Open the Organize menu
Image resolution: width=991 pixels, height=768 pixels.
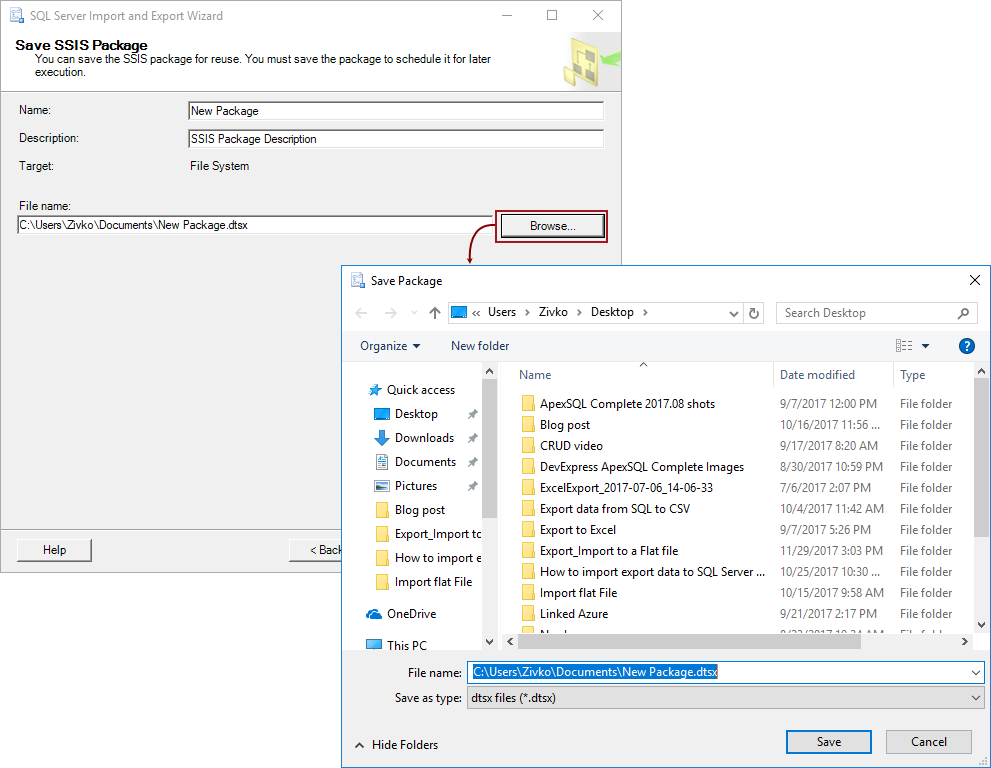(390, 346)
